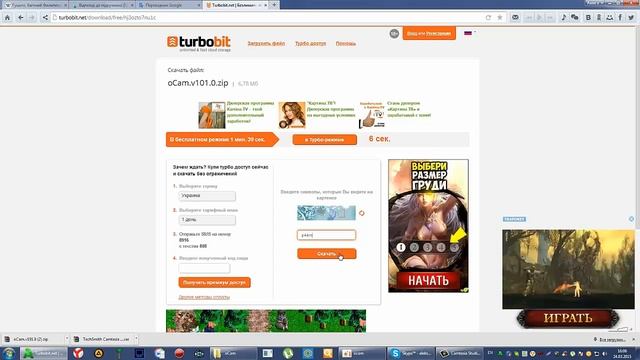The width and height of the screenshot is (640, 360).
Task: Click the VK "B" toolbar icon
Action: coord(588,18)
